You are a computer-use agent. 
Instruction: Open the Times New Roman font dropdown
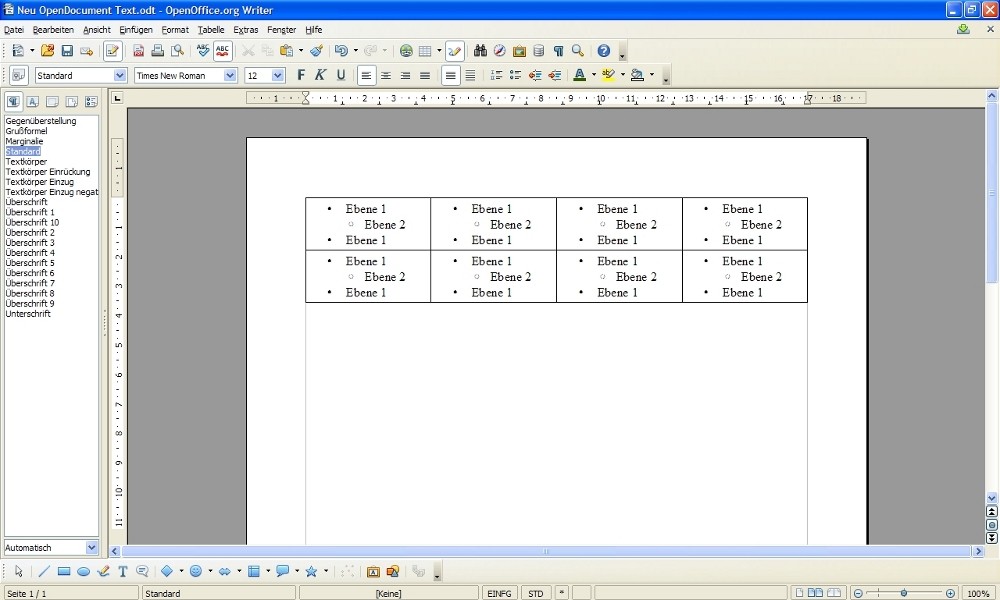point(230,76)
